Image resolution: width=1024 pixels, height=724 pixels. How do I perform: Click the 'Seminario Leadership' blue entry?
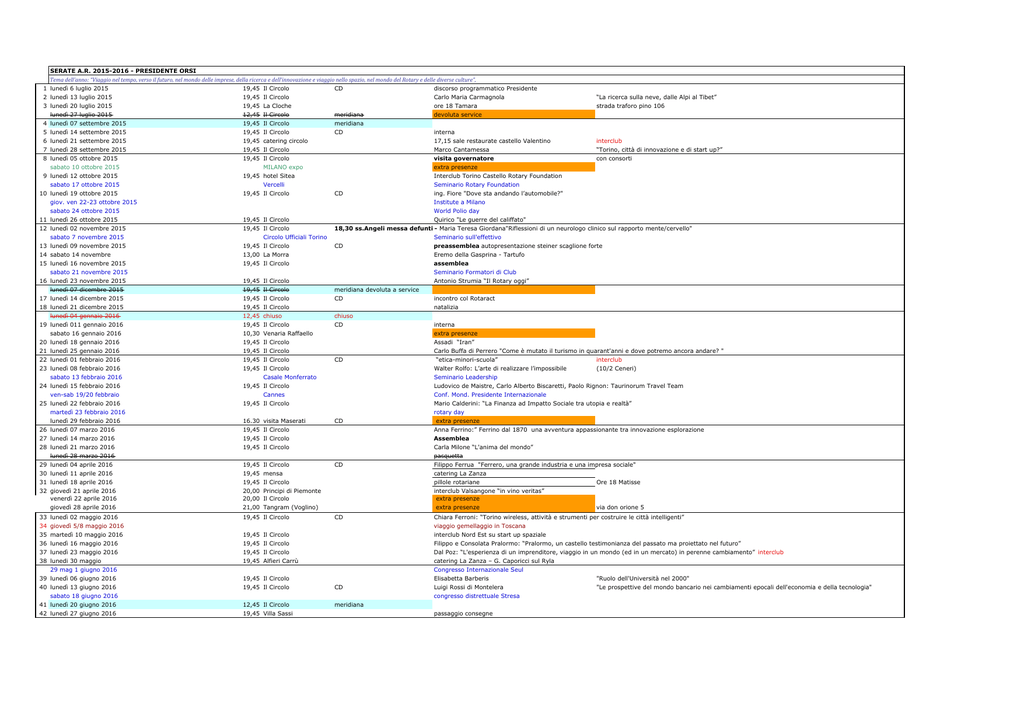pos(466,377)
